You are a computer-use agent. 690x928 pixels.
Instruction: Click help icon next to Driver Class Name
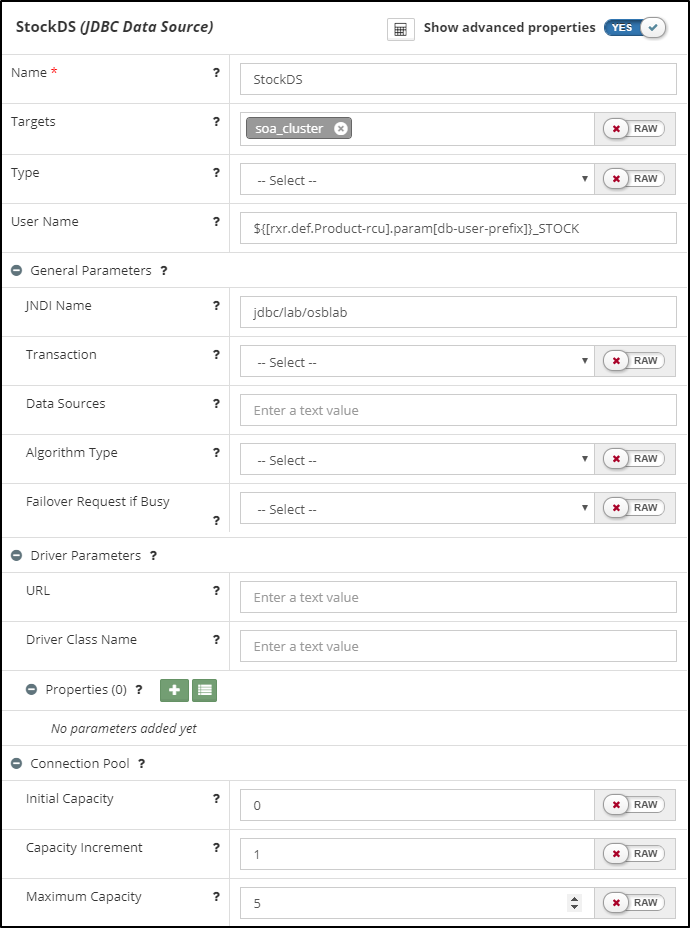tap(216, 640)
